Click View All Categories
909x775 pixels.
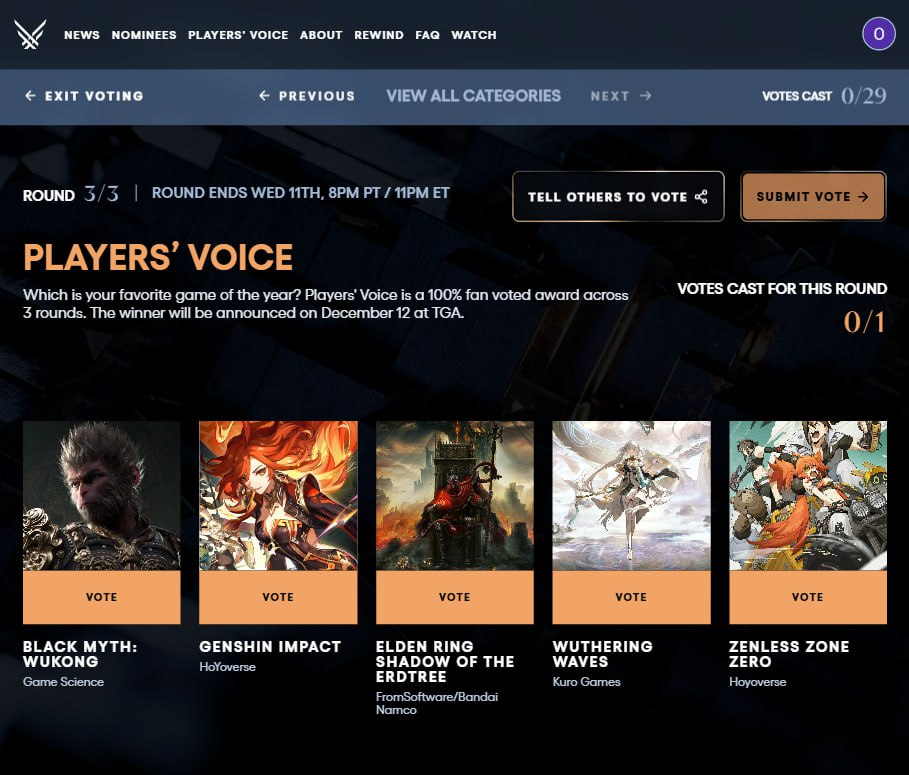474,96
